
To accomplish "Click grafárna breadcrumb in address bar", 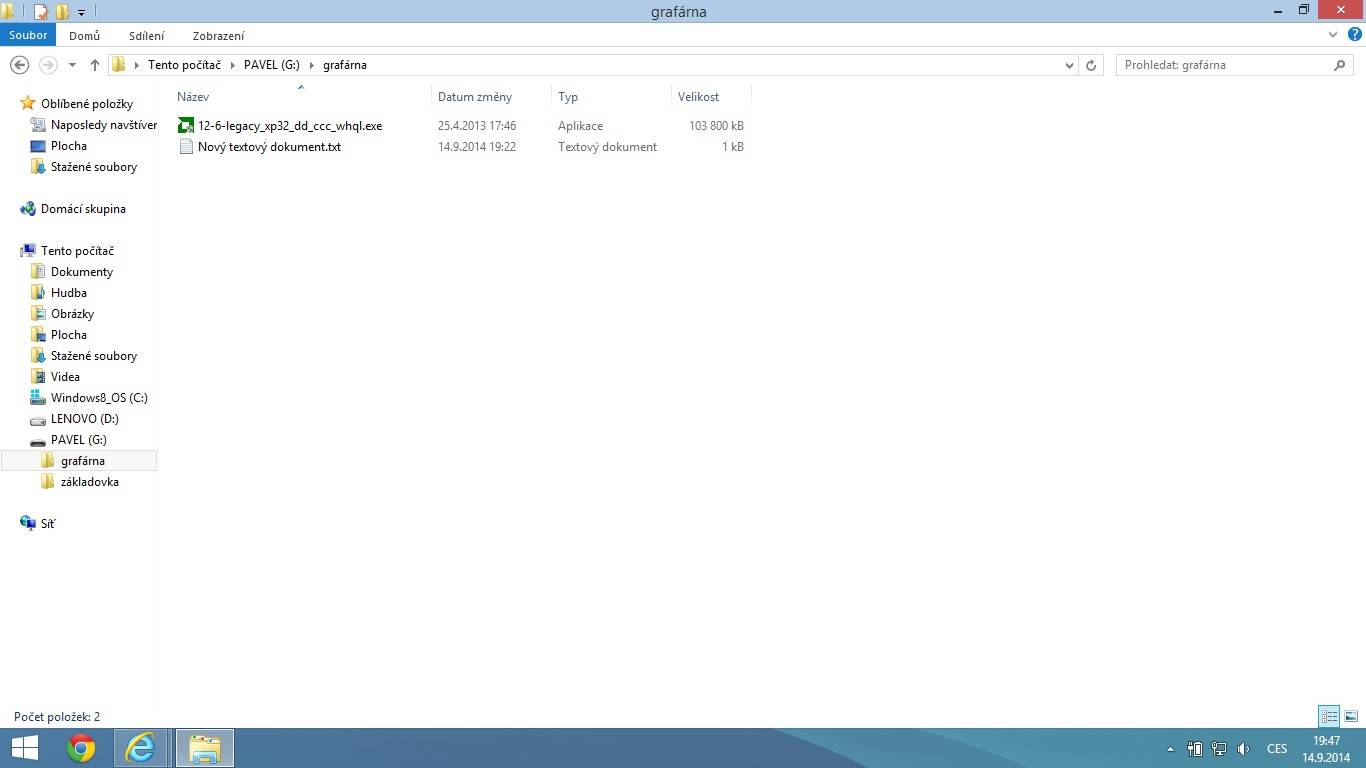I will pos(344,65).
